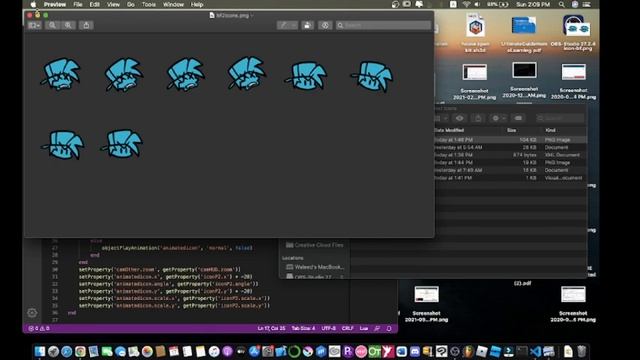640x360 pixels.
Task: Open the Preview application menu
Action: 55,4
